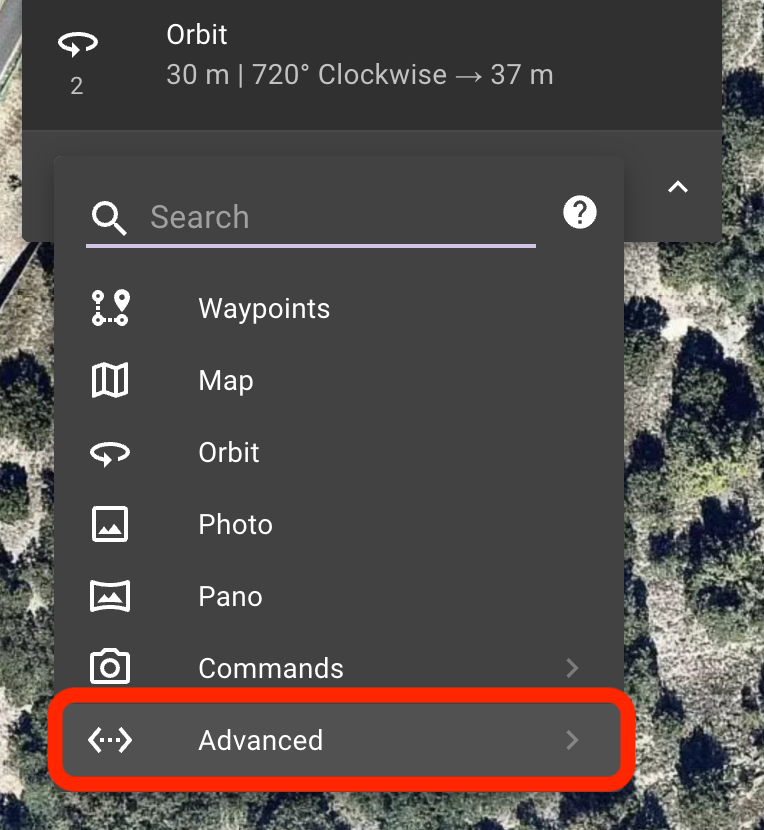Select the Waypoints menu entry
764x830 pixels.
[339, 308]
